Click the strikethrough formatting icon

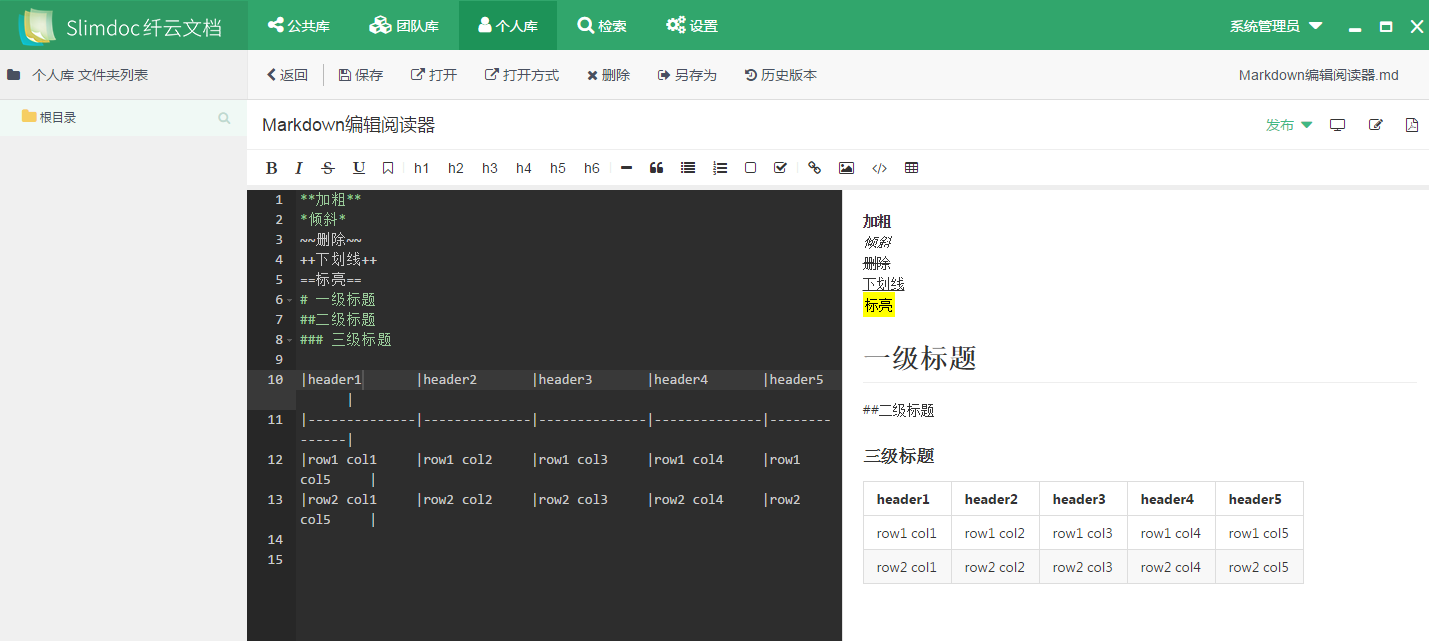pyautogui.click(x=328, y=168)
